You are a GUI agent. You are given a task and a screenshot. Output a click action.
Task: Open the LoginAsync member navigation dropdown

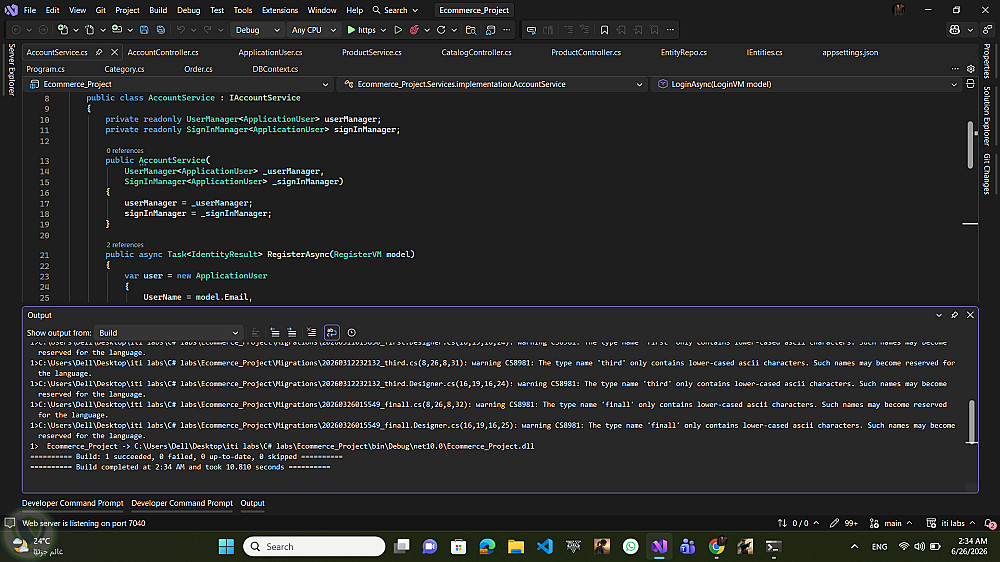807,84
